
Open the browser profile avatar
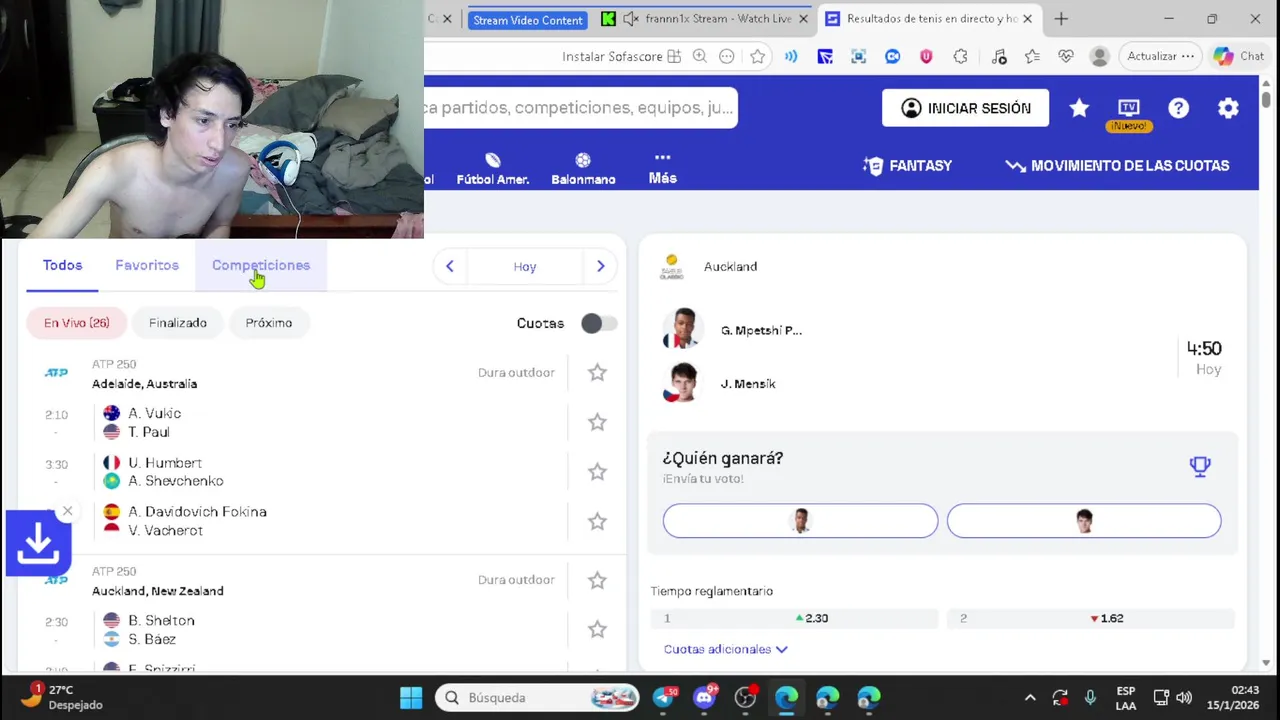click(1099, 57)
